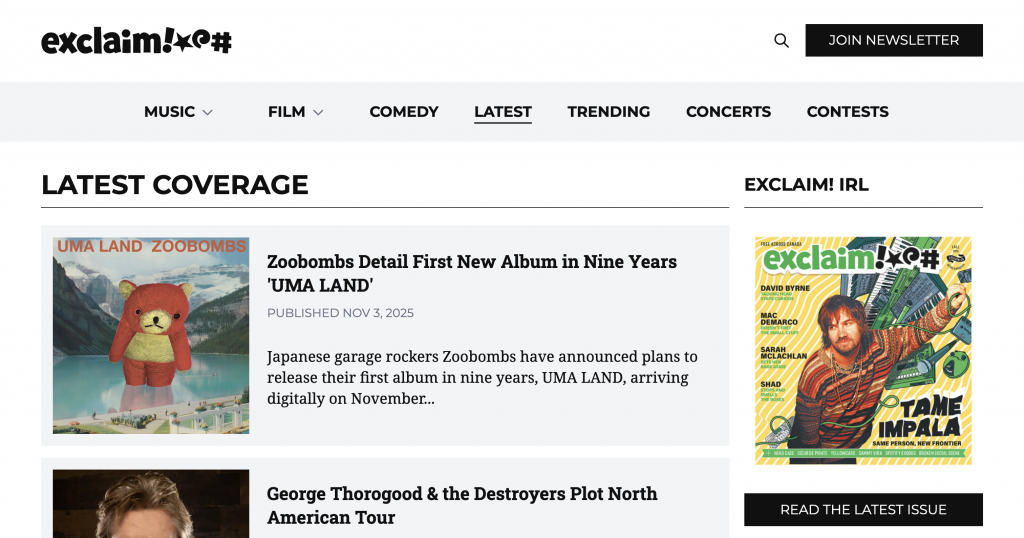Click the Exclaim! IRL heading
This screenshot has height=538, width=1024.
806,185
